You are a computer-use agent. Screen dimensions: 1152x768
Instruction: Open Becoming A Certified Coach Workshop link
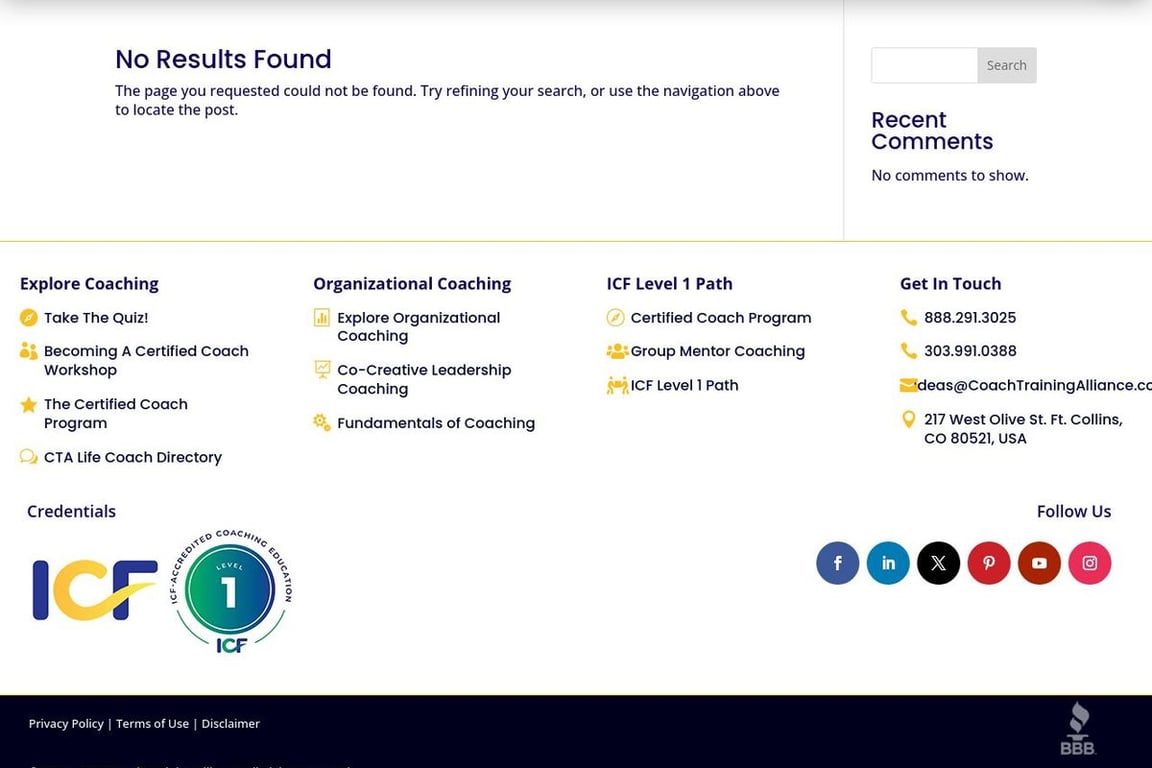pyautogui.click(x=146, y=360)
